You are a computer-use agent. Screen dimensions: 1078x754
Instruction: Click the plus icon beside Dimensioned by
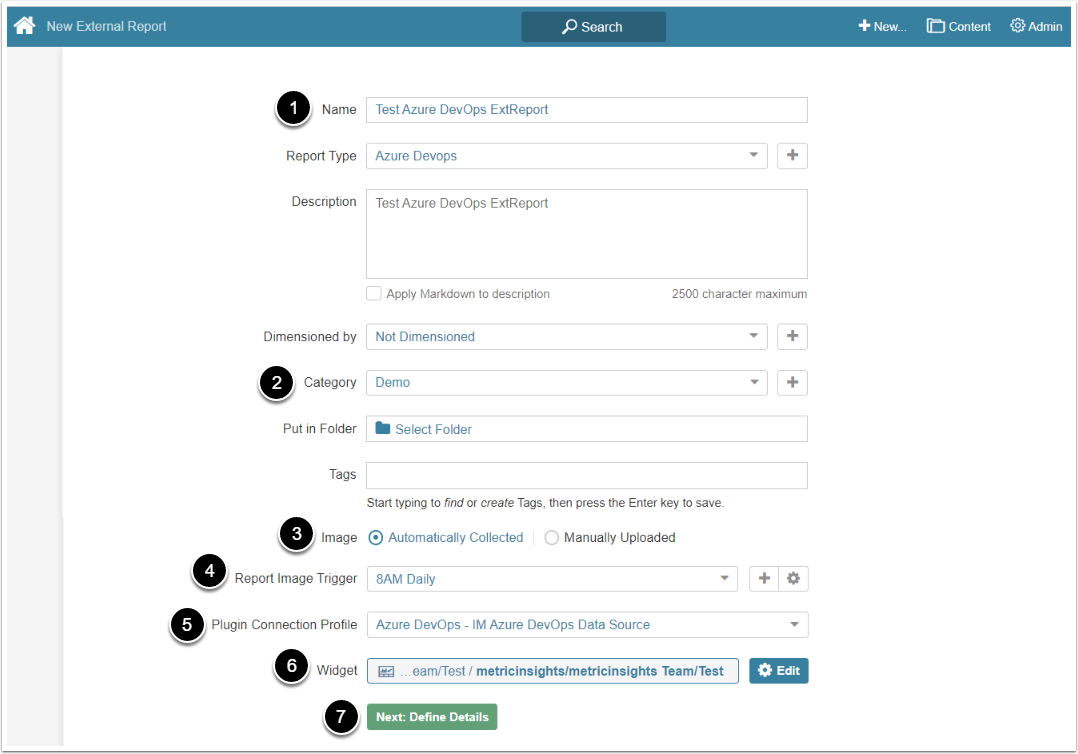click(x=792, y=337)
